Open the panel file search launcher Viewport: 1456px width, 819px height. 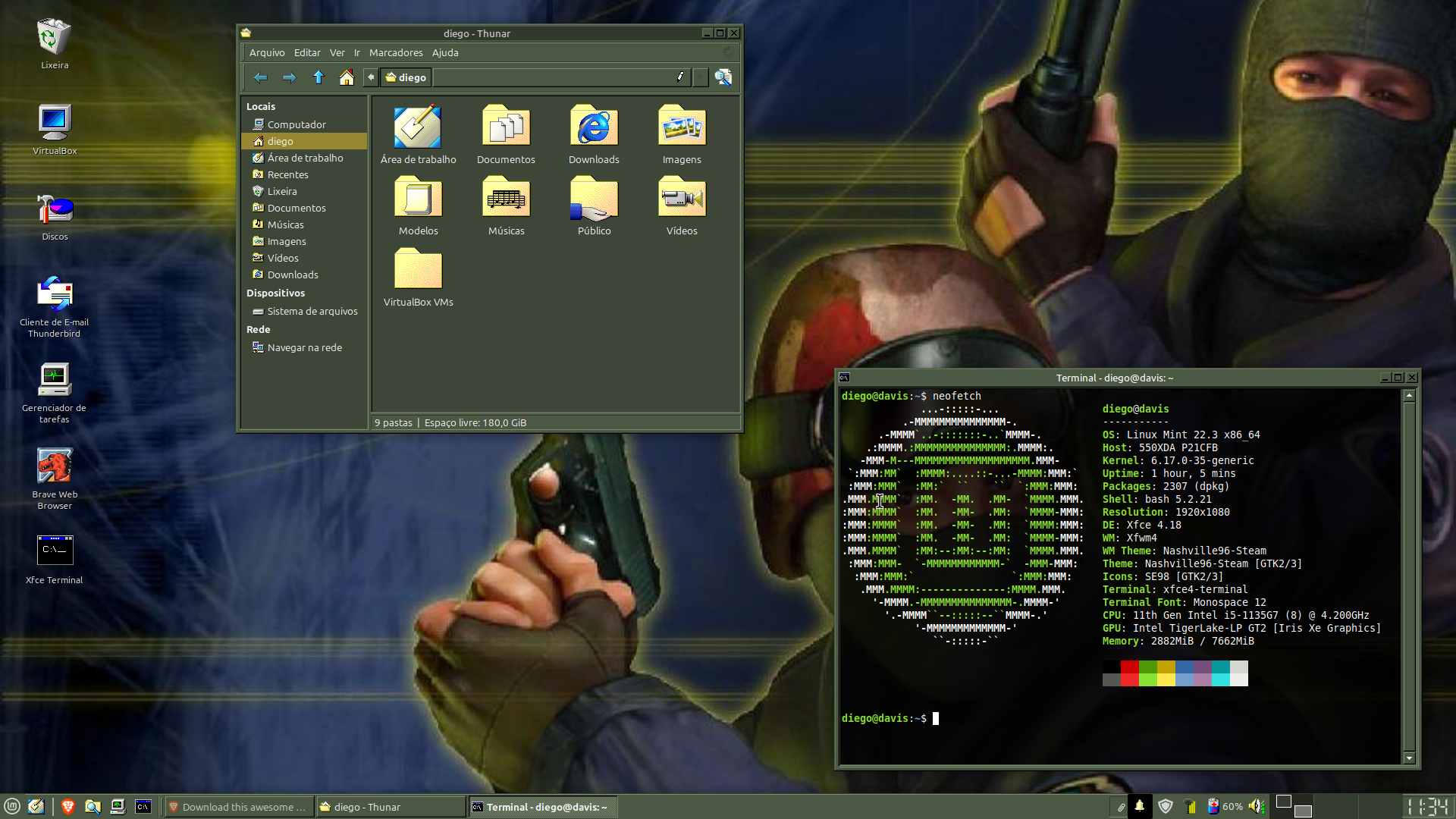[x=93, y=807]
